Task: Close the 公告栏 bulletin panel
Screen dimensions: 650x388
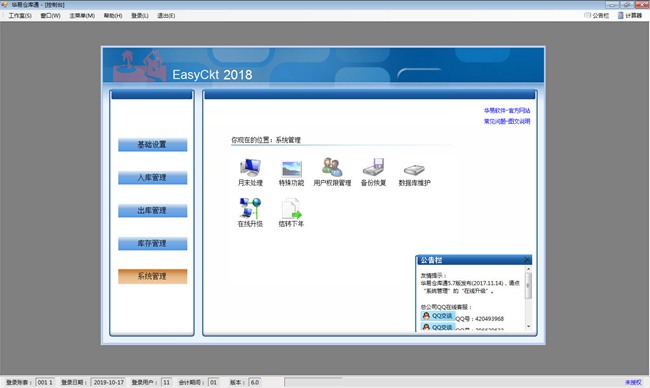Action: [x=526, y=259]
